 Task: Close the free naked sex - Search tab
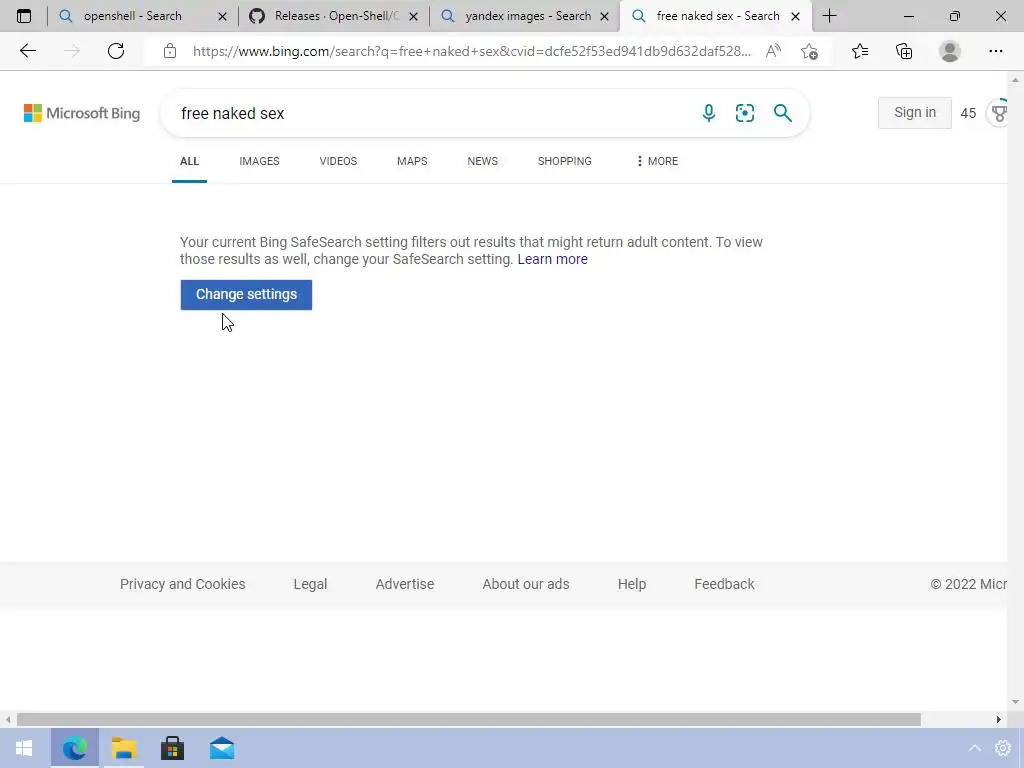click(x=795, y=16)
